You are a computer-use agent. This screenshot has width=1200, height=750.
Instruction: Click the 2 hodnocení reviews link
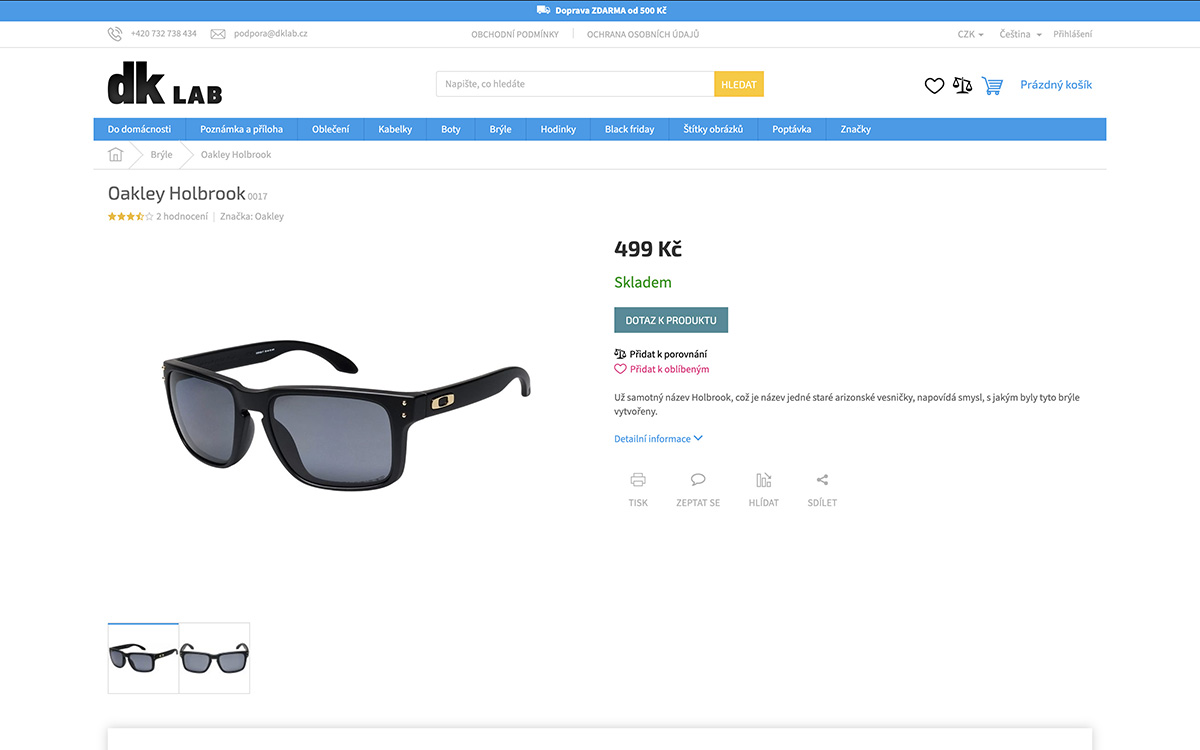[x=182, y=216]
